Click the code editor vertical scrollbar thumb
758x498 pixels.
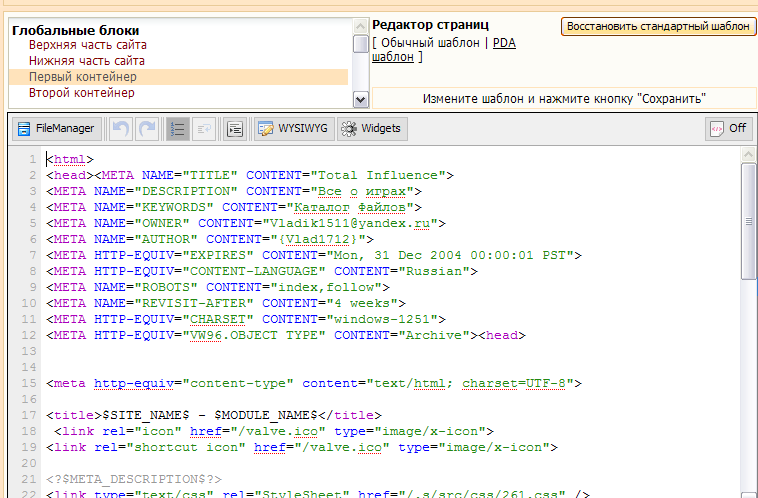749,220
